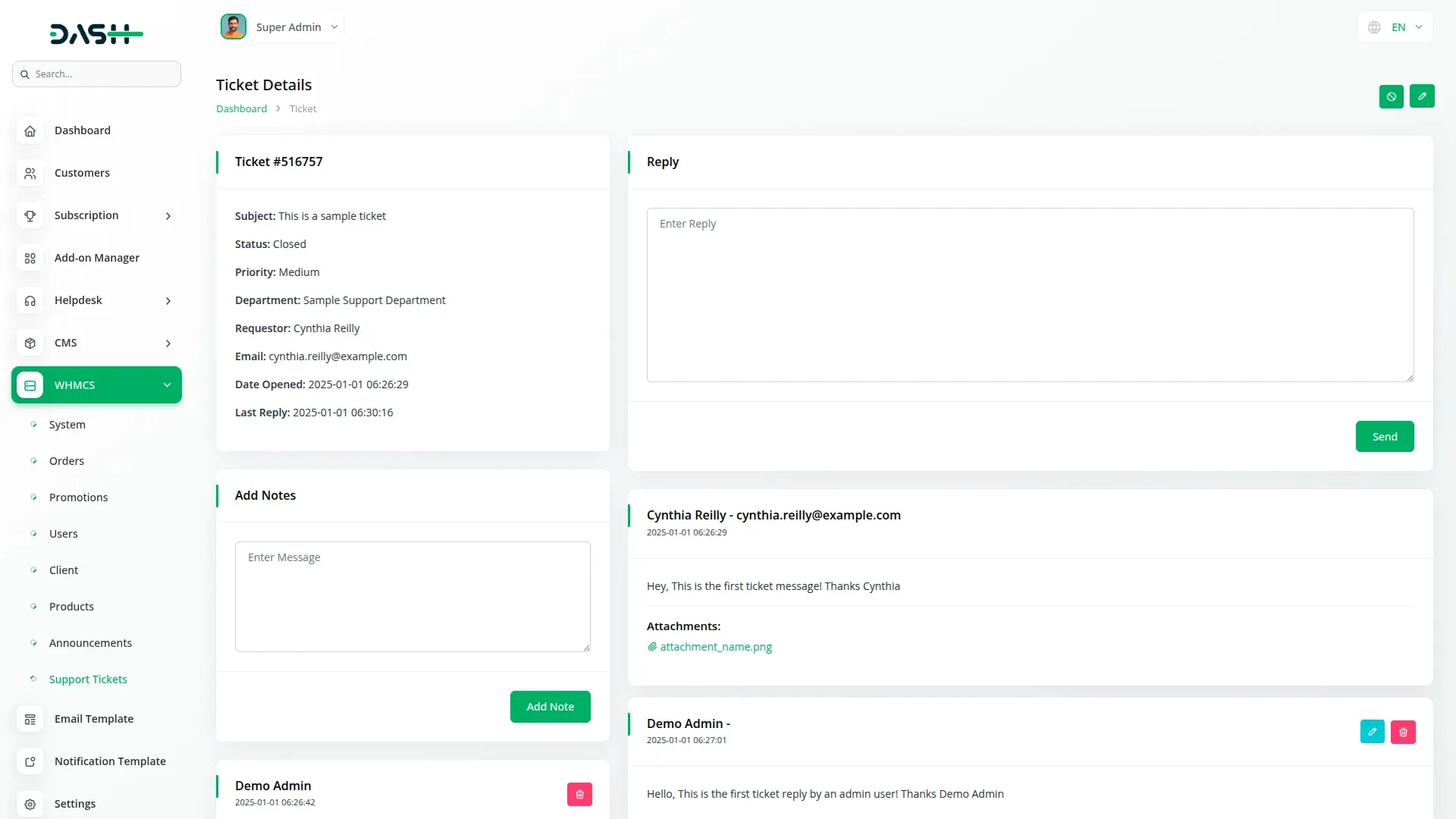This screenshot has width=1456, height=819.
Task: Collapse the WHMCS menu
Action: click(167, 385)
